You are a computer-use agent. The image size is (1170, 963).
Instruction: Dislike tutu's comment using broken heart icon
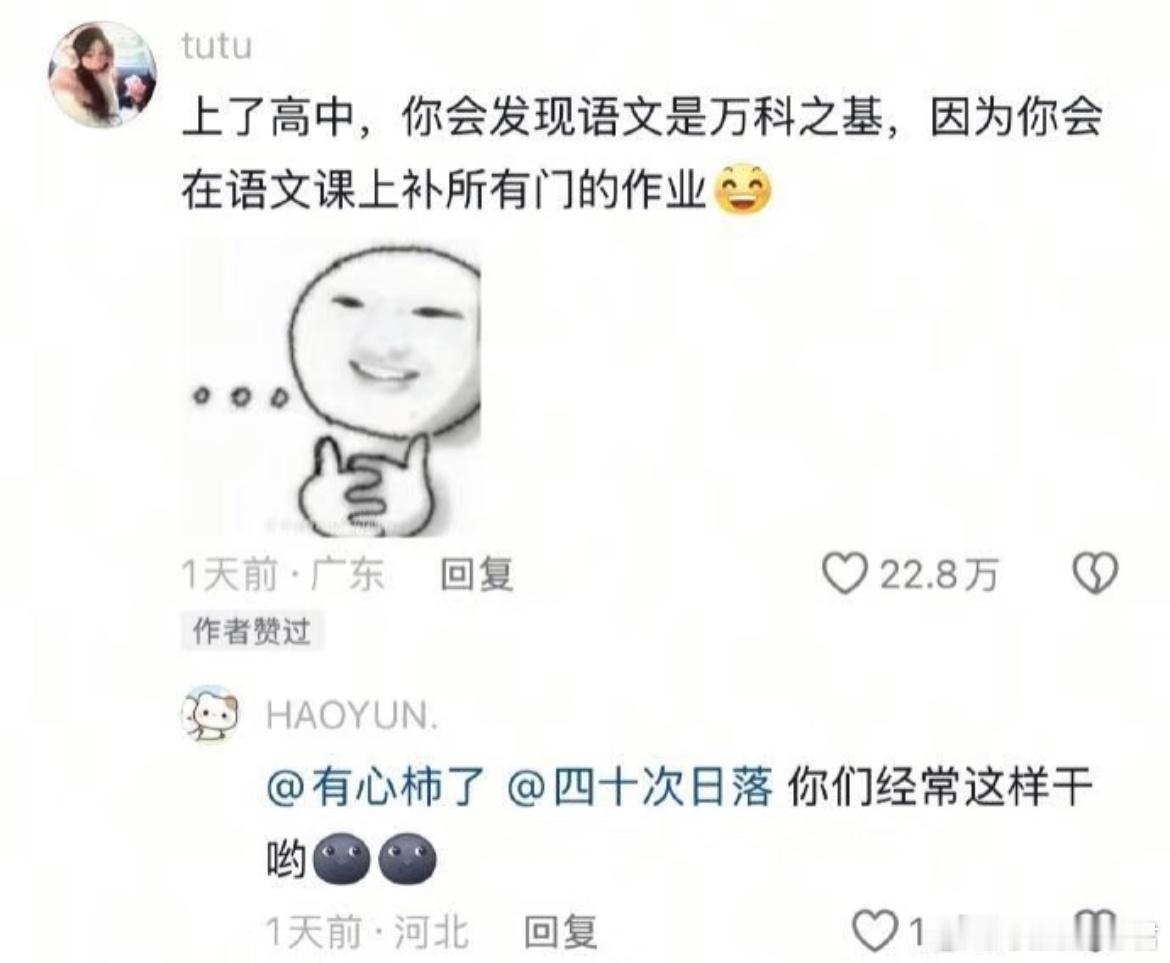click(x=1095, y=574)
